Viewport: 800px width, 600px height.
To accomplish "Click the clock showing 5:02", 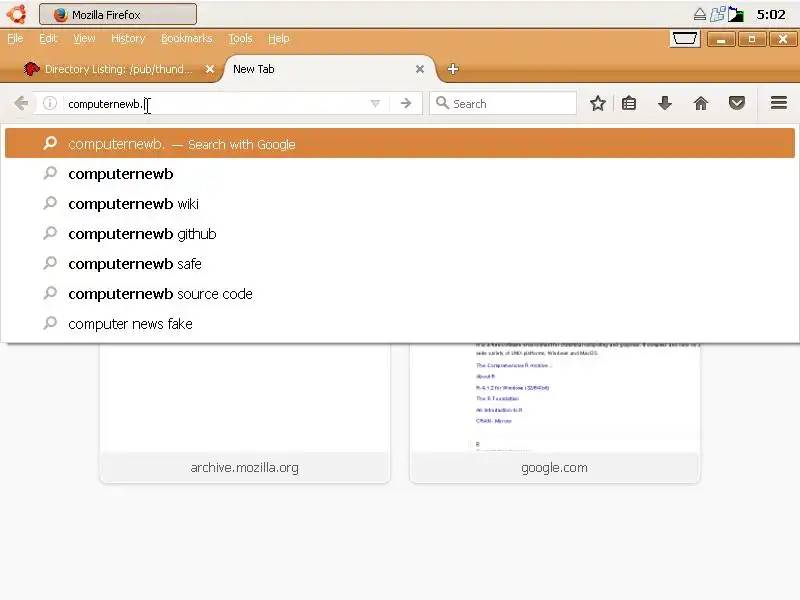I will tap(771, 14).
